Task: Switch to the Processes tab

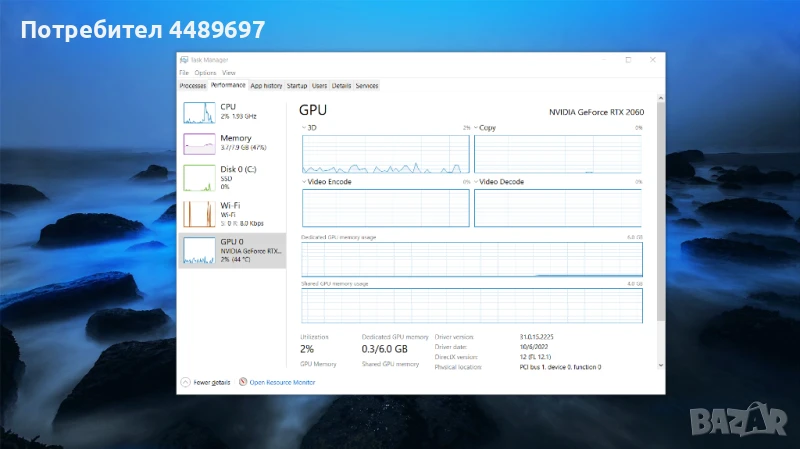Action: click(193, 86)
